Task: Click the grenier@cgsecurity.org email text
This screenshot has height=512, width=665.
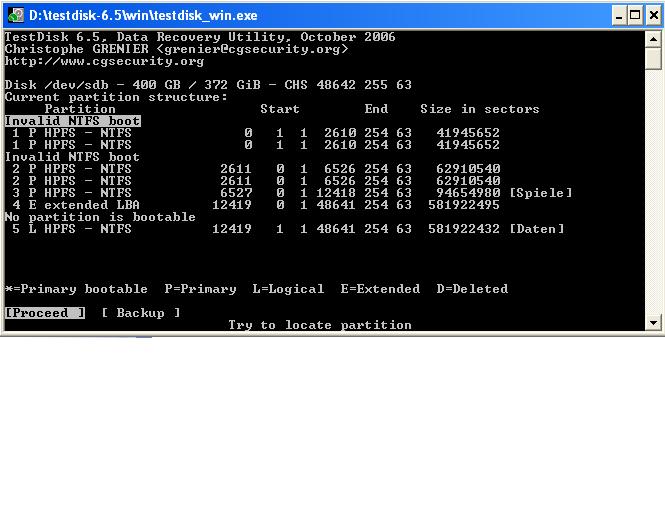Action: coord(252,49)
